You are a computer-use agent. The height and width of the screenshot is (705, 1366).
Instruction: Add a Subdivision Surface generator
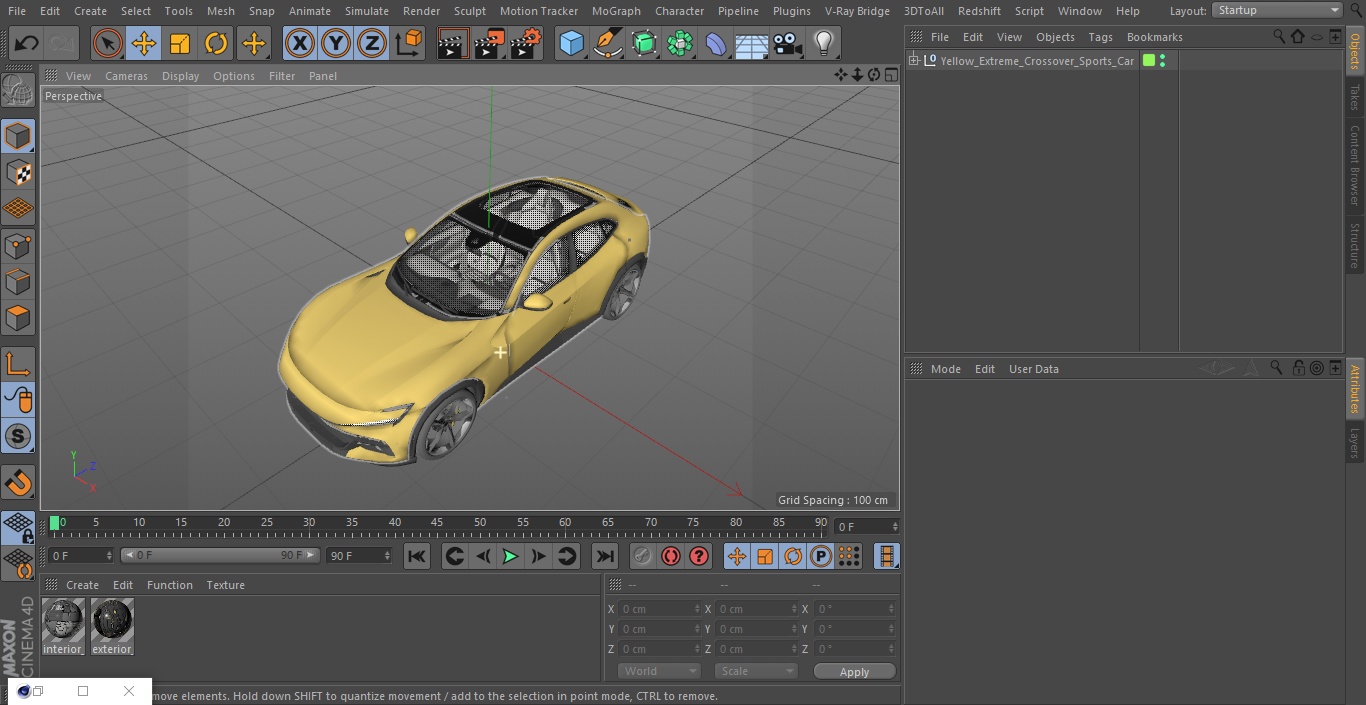click(x=644, y=43)
